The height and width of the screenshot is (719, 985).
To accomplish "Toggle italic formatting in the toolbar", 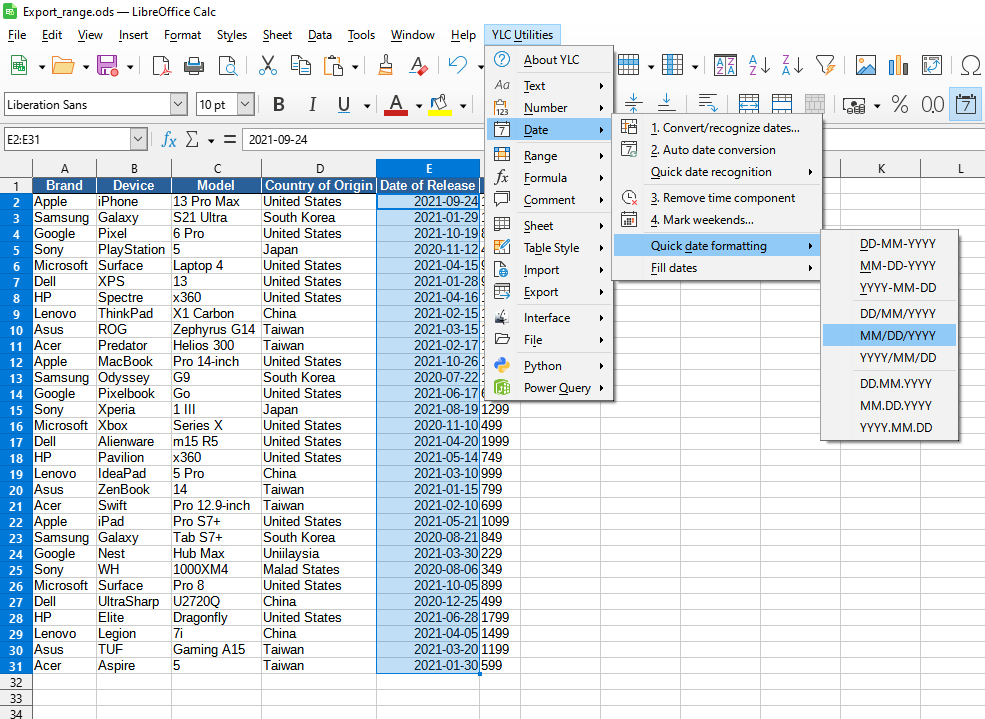I will click(x=312, y=103).
